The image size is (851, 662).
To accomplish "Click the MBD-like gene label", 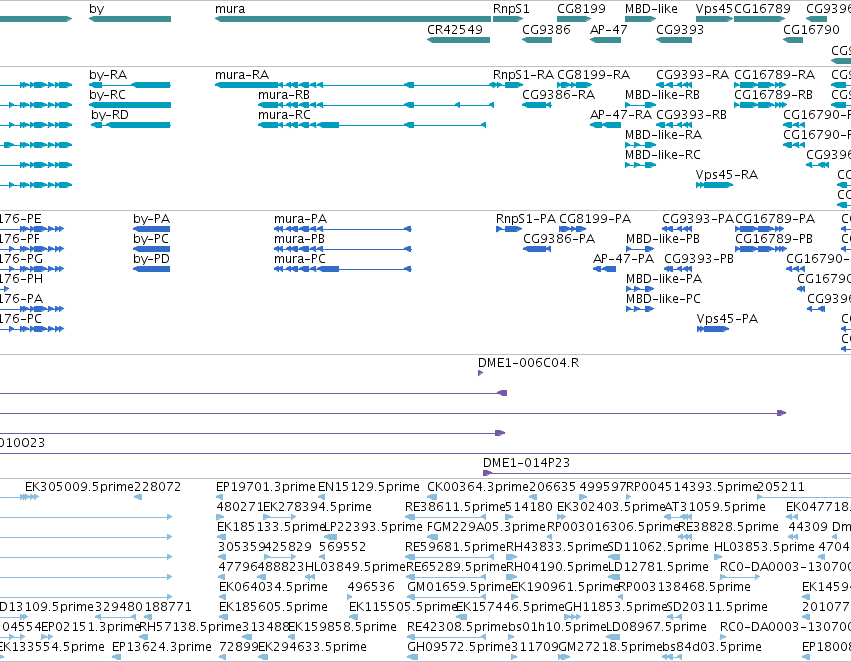I will click(651, 9).
